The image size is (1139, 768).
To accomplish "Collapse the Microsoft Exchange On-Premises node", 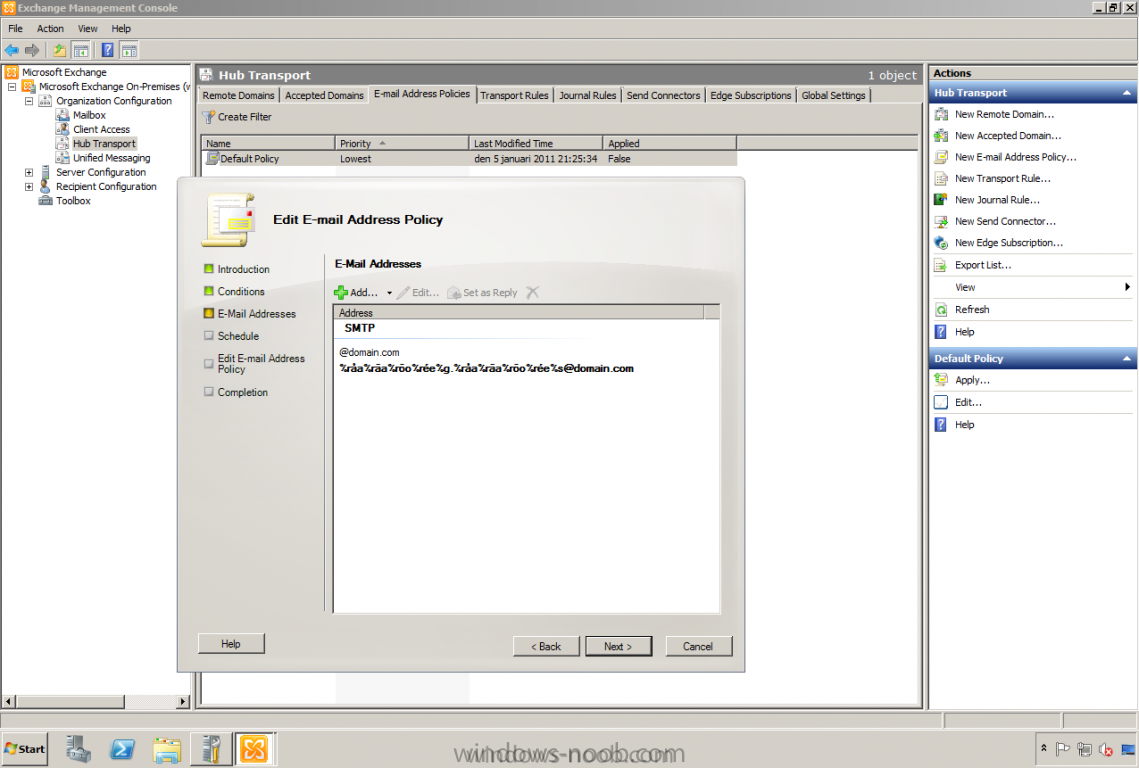I will 12,86.
